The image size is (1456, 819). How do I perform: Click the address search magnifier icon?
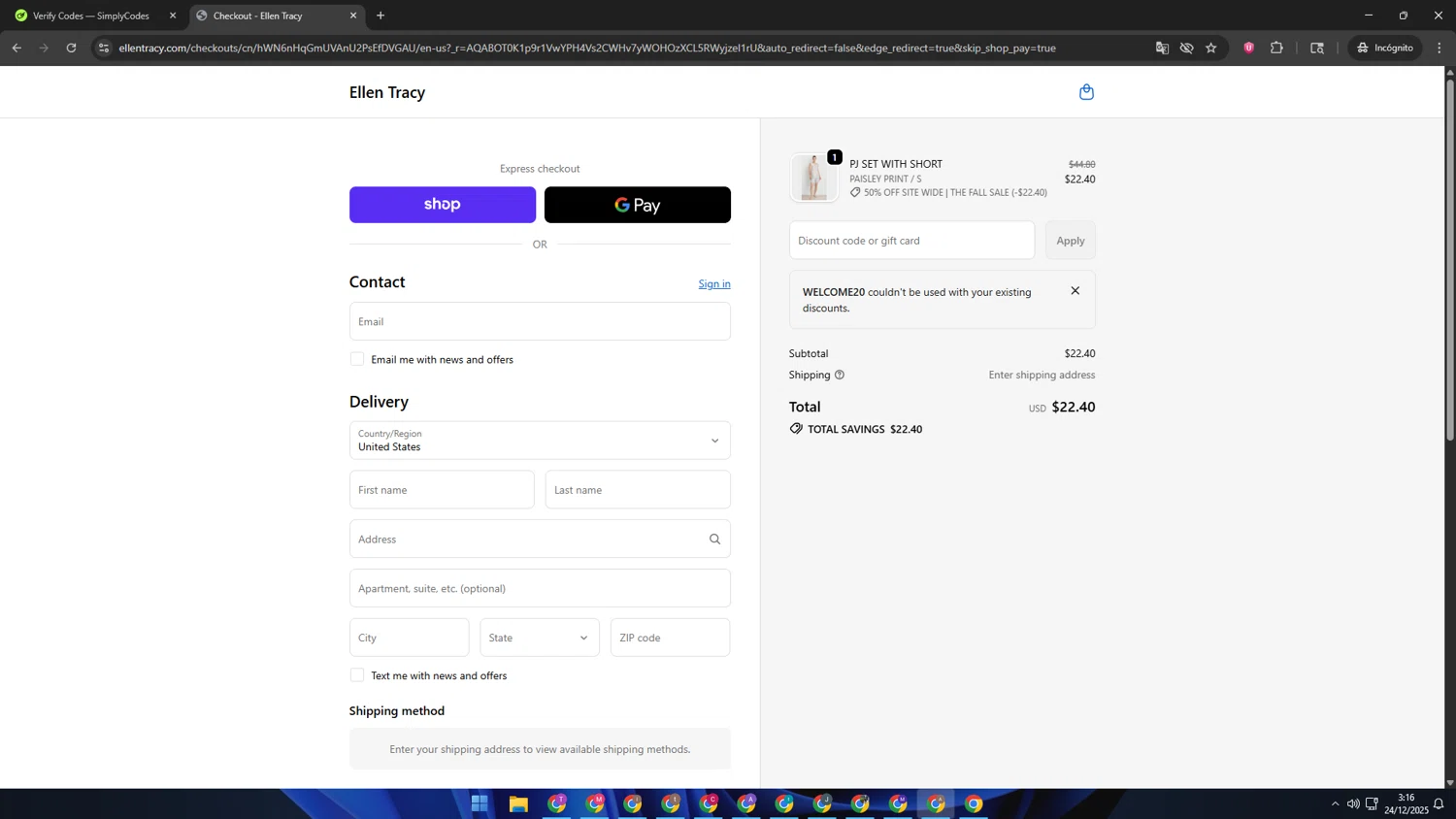[714, 540]
